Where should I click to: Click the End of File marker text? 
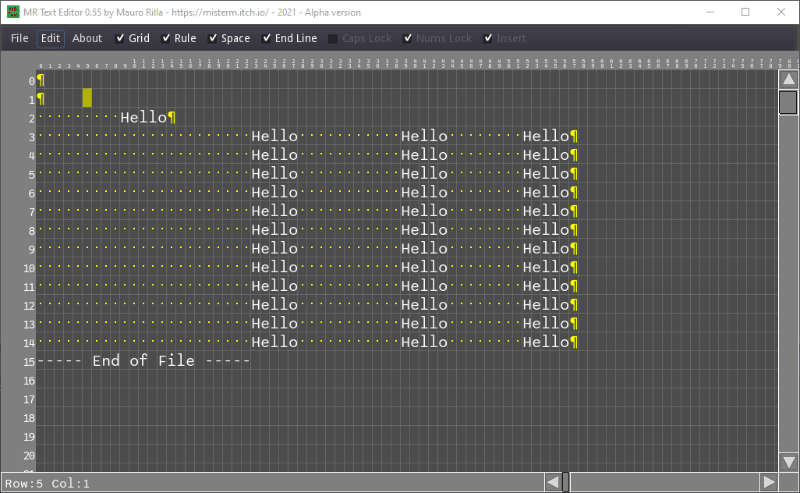[x=143, y=361]
